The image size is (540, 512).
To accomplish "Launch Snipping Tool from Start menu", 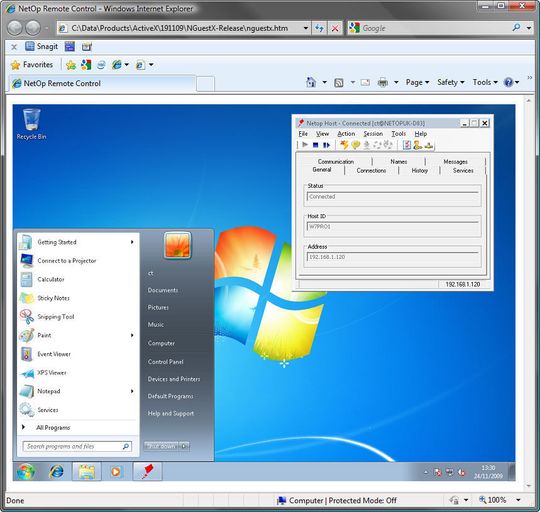I will point(55,317).
